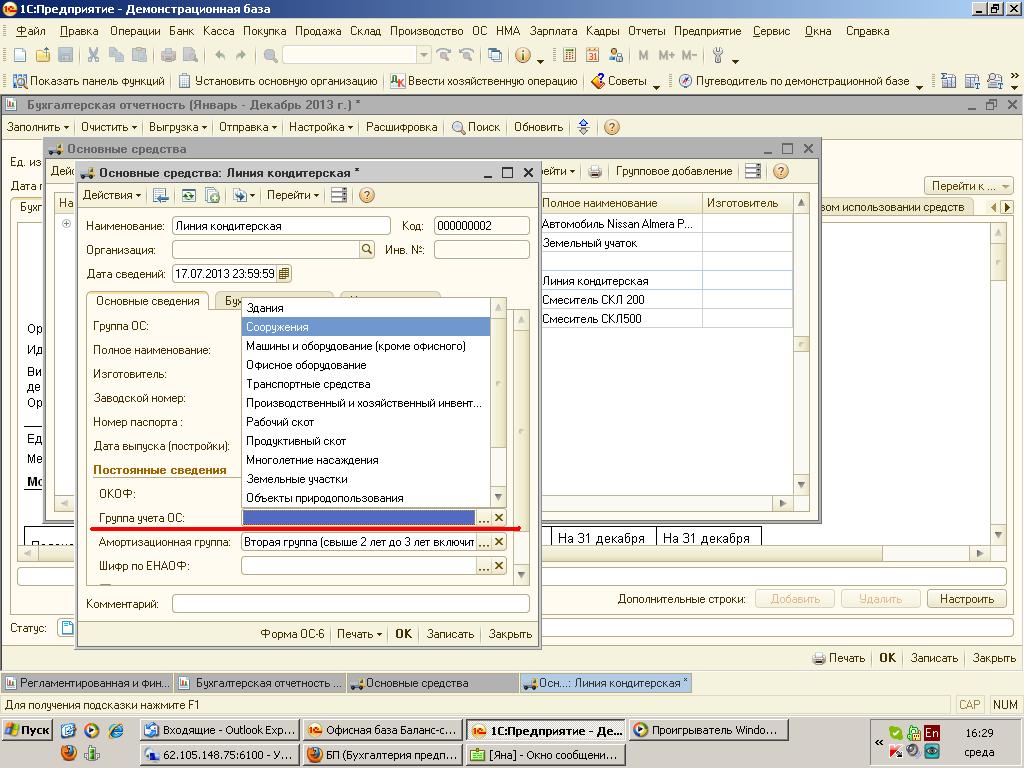The width and height of the screenshot is (1024, 768).
Task: Click Ввести хозяйственную операцию
Action: [x=484, y=81]
